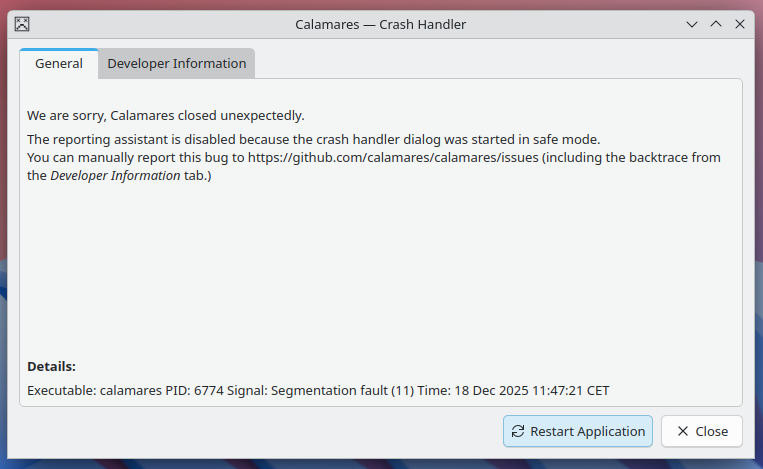Click the 'reporting assistant is disabled' sentence
Image resolution: width=763 pixels, height=469 pixels.
[313, 140]
